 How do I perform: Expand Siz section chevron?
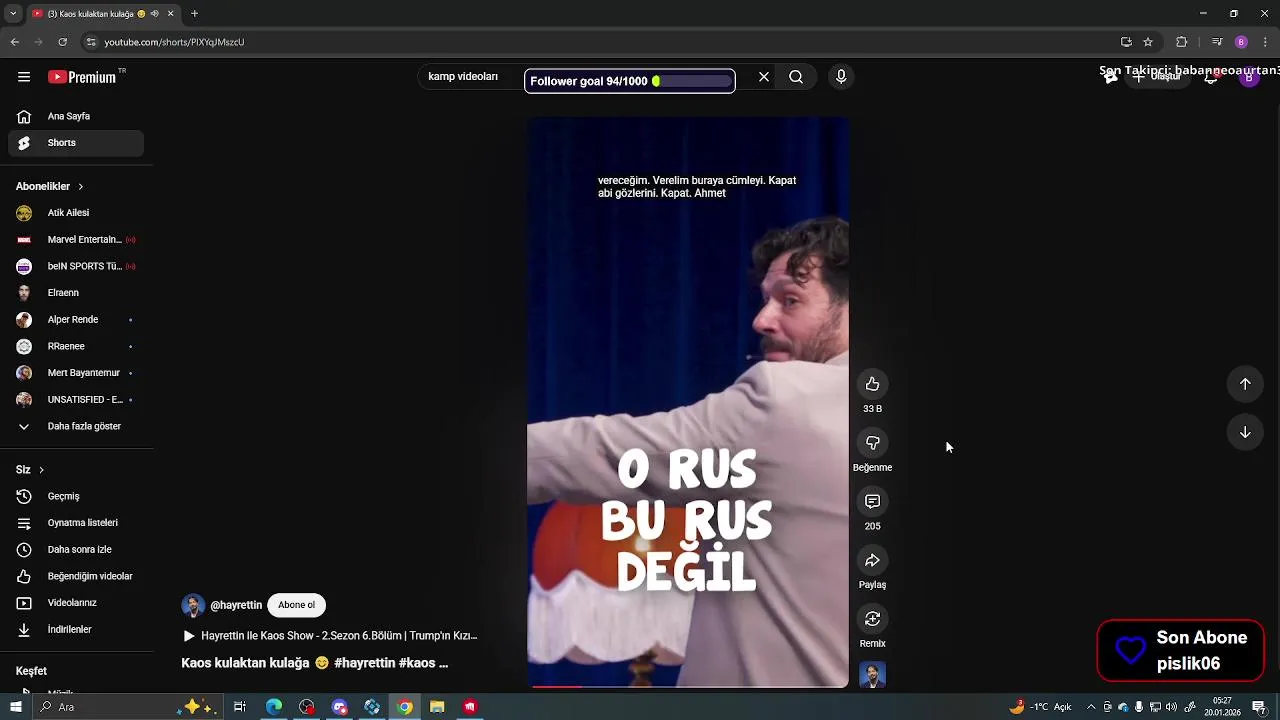tap(41, 470)
